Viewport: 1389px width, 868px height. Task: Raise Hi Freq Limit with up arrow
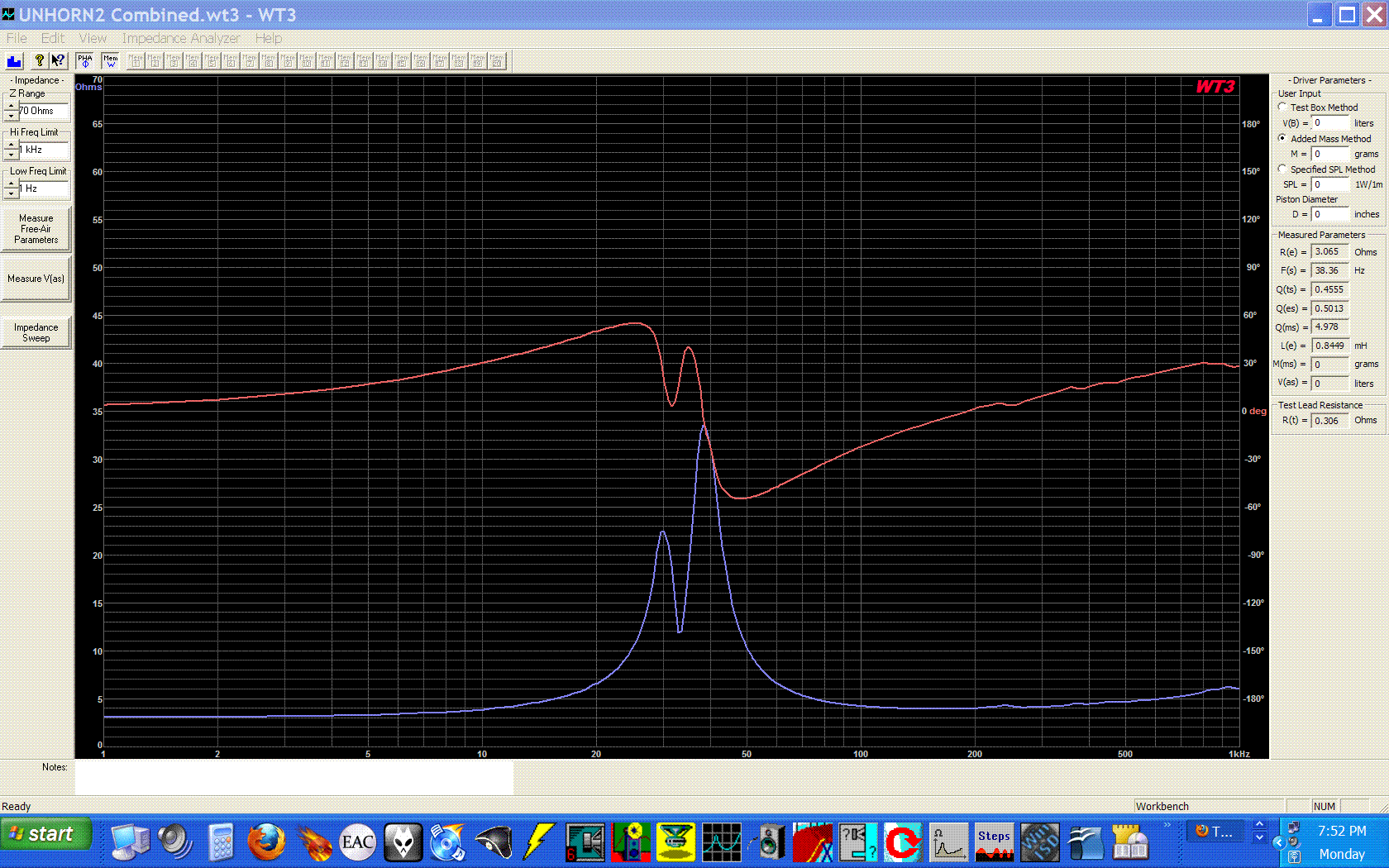[x=12, y=145]
